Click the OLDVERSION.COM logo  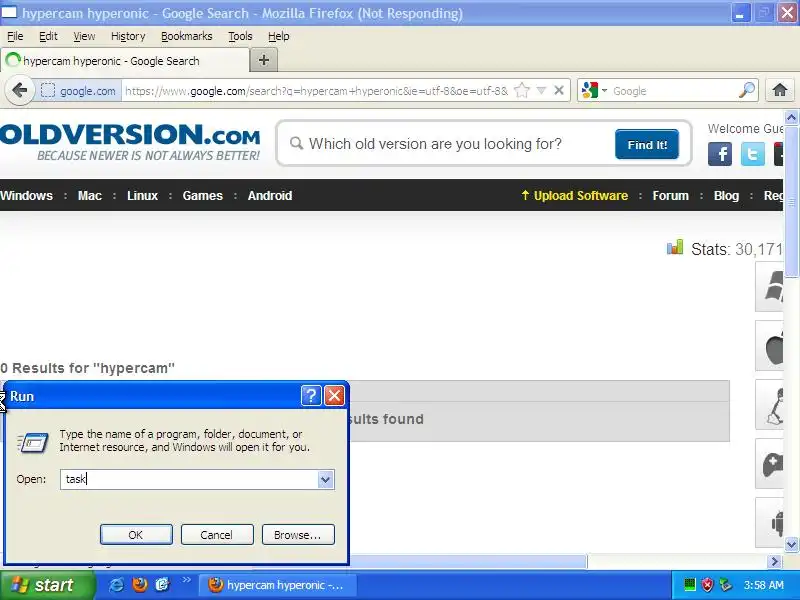pos(130,142)
